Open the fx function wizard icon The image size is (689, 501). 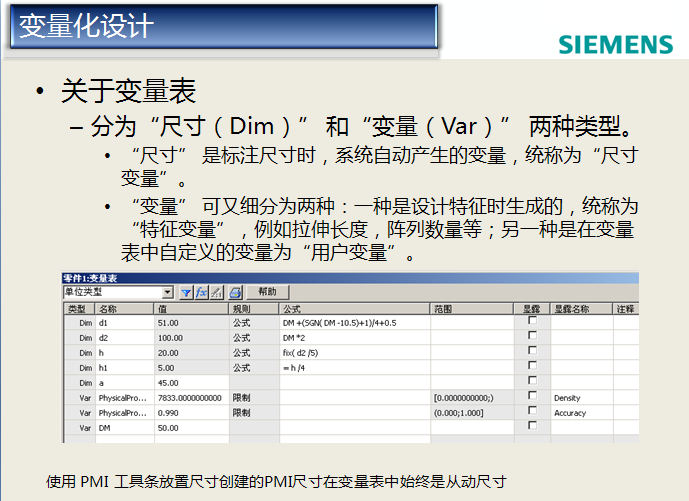202,292
